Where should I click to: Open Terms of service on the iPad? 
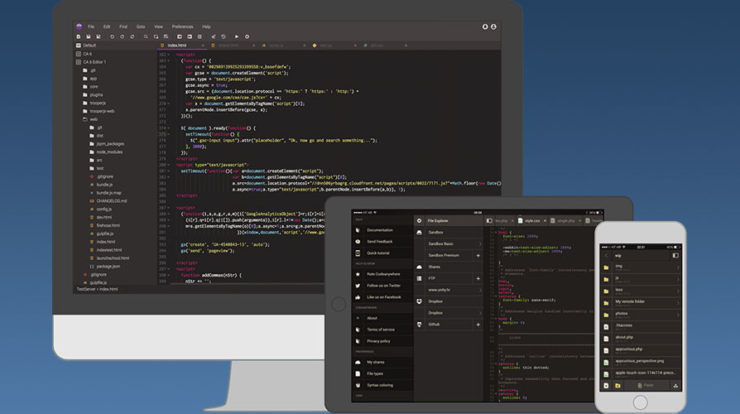[380, 330]
